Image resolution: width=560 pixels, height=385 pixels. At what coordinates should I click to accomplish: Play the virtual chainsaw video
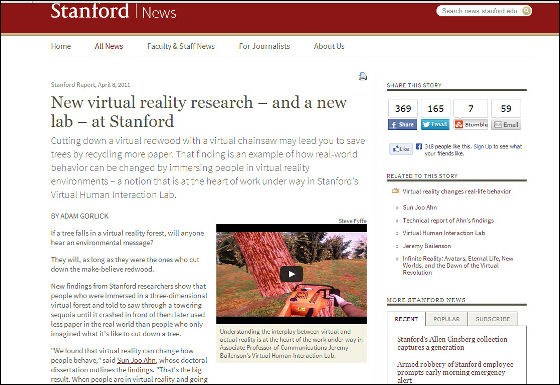coord(291,274)
